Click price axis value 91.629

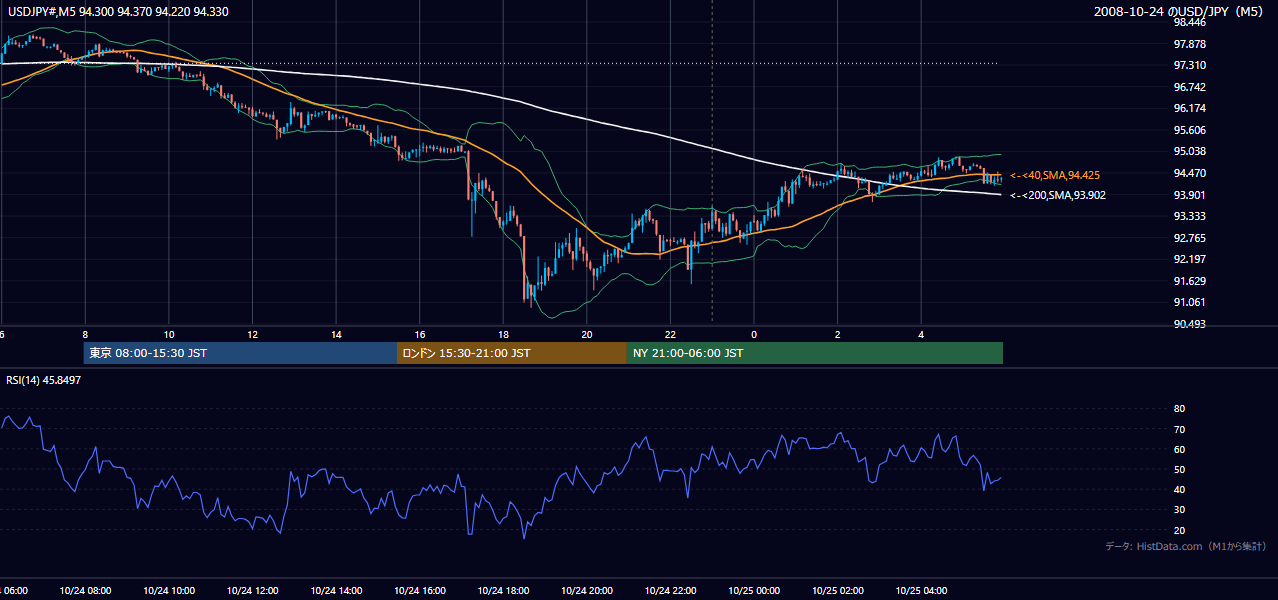[1189, 281]
